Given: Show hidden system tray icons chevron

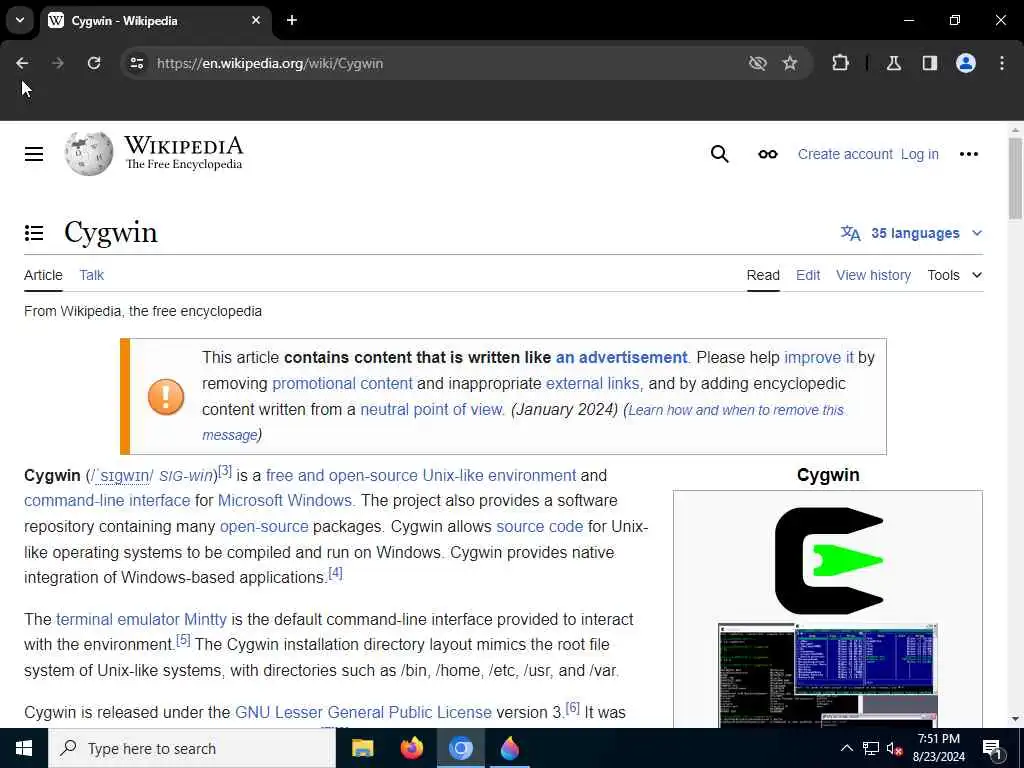Looking at the screenshot, I should coord(846,748).
